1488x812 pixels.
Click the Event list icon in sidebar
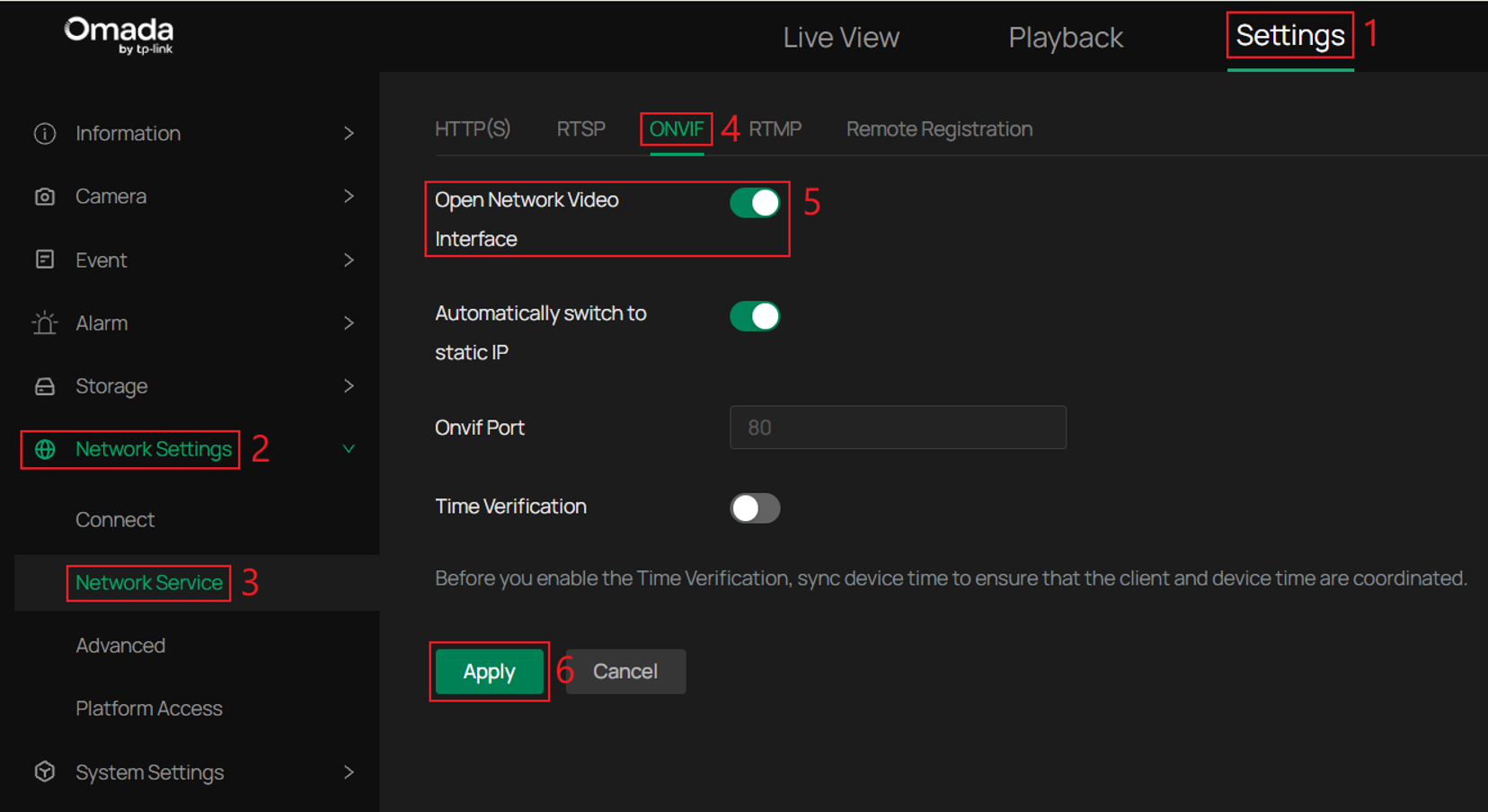(45, 260)
